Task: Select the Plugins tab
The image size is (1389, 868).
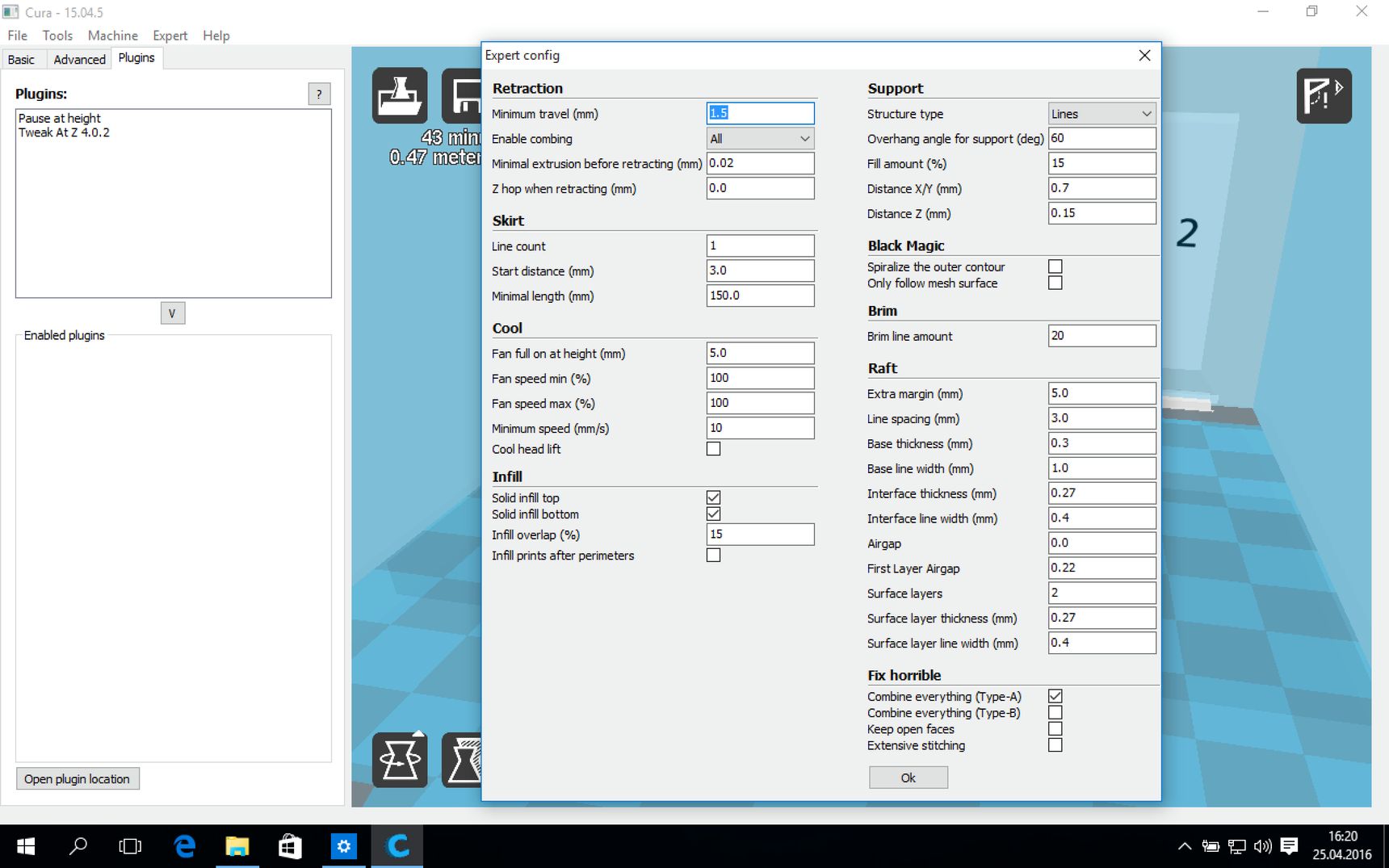Action: tap(136, 58)
